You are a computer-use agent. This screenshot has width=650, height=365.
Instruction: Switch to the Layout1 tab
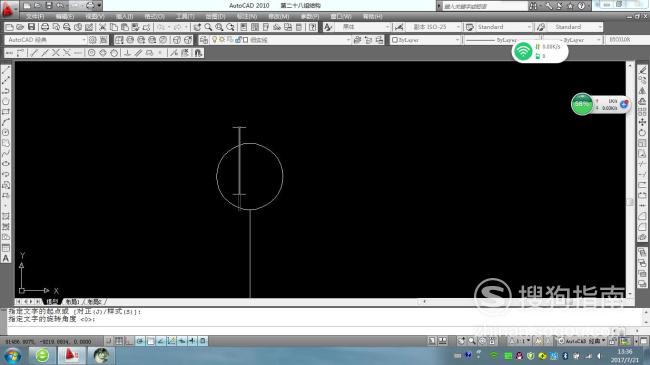[73, 302]
